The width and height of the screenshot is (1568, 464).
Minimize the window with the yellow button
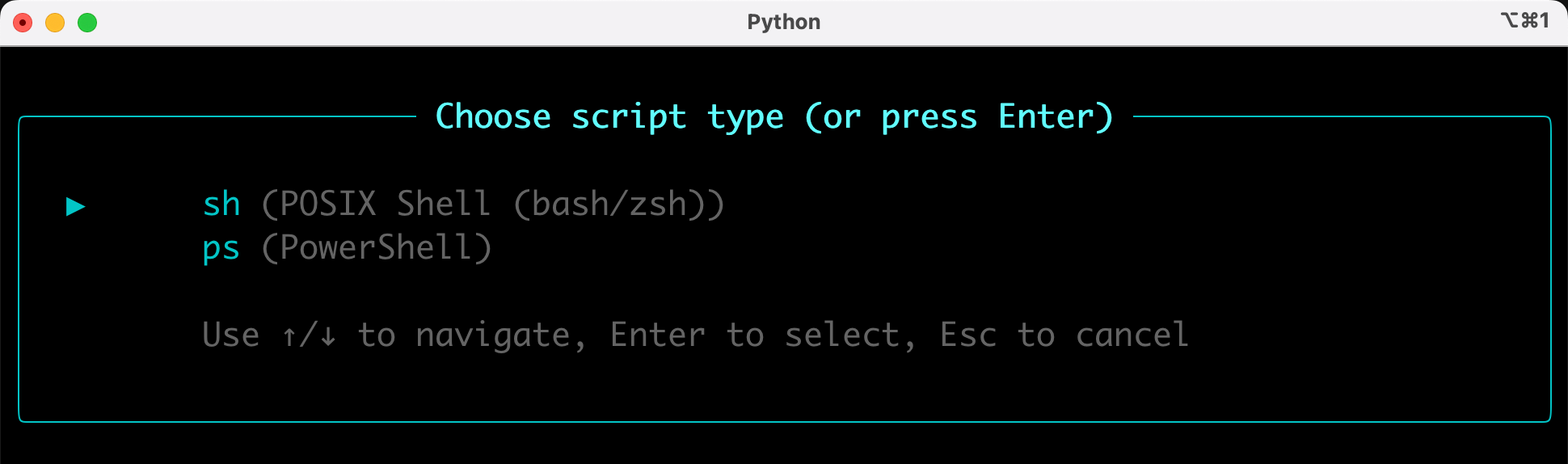(x=55, y=23)
